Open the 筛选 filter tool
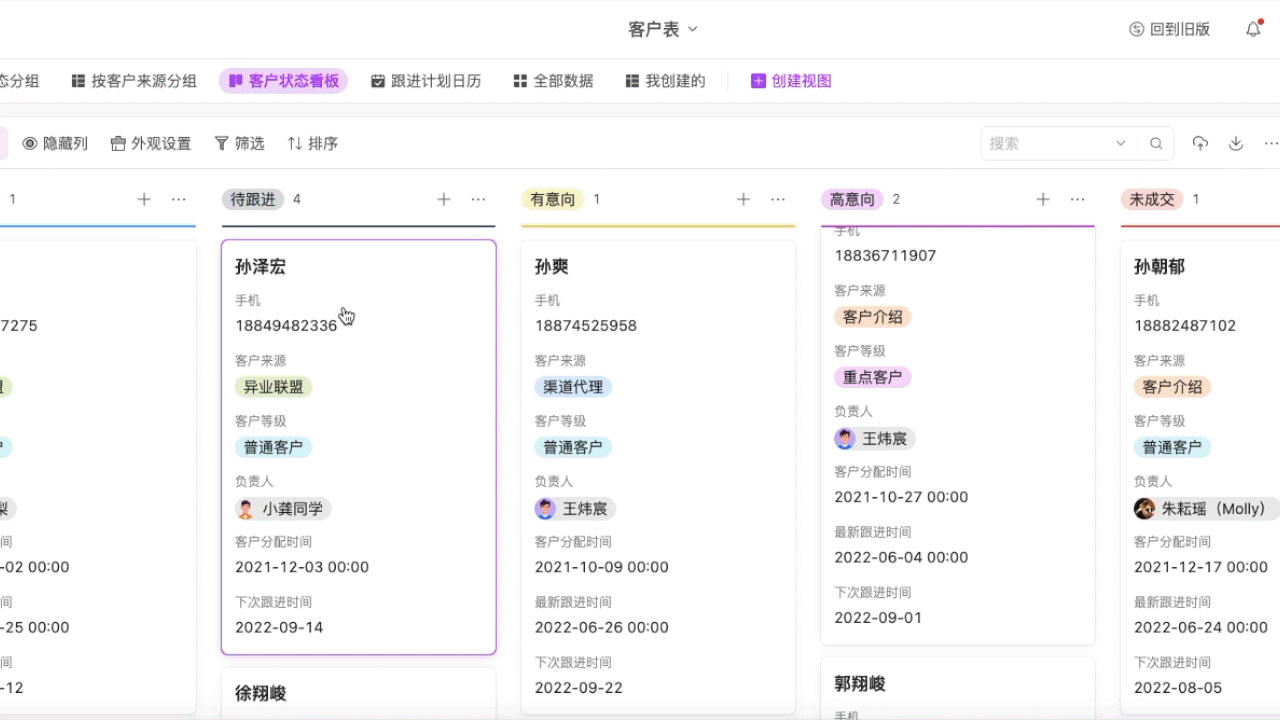1280x720 pixels. [239, 144]
